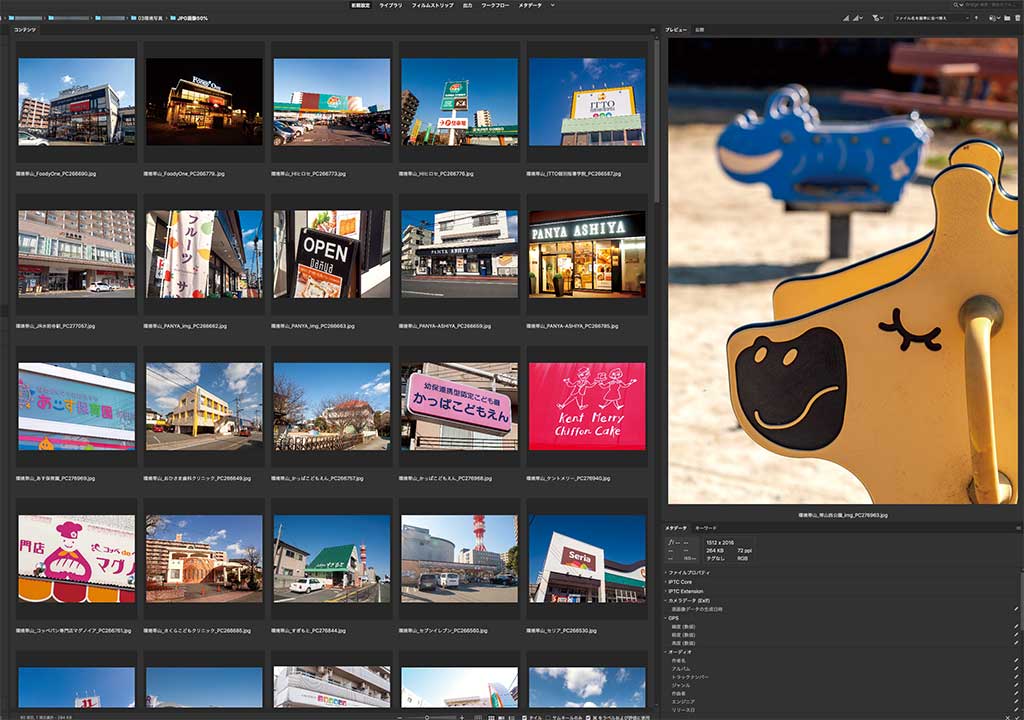Open the 公開 panel tab
The height and width of the screenshot is (720, 1024).
point(699,30)
